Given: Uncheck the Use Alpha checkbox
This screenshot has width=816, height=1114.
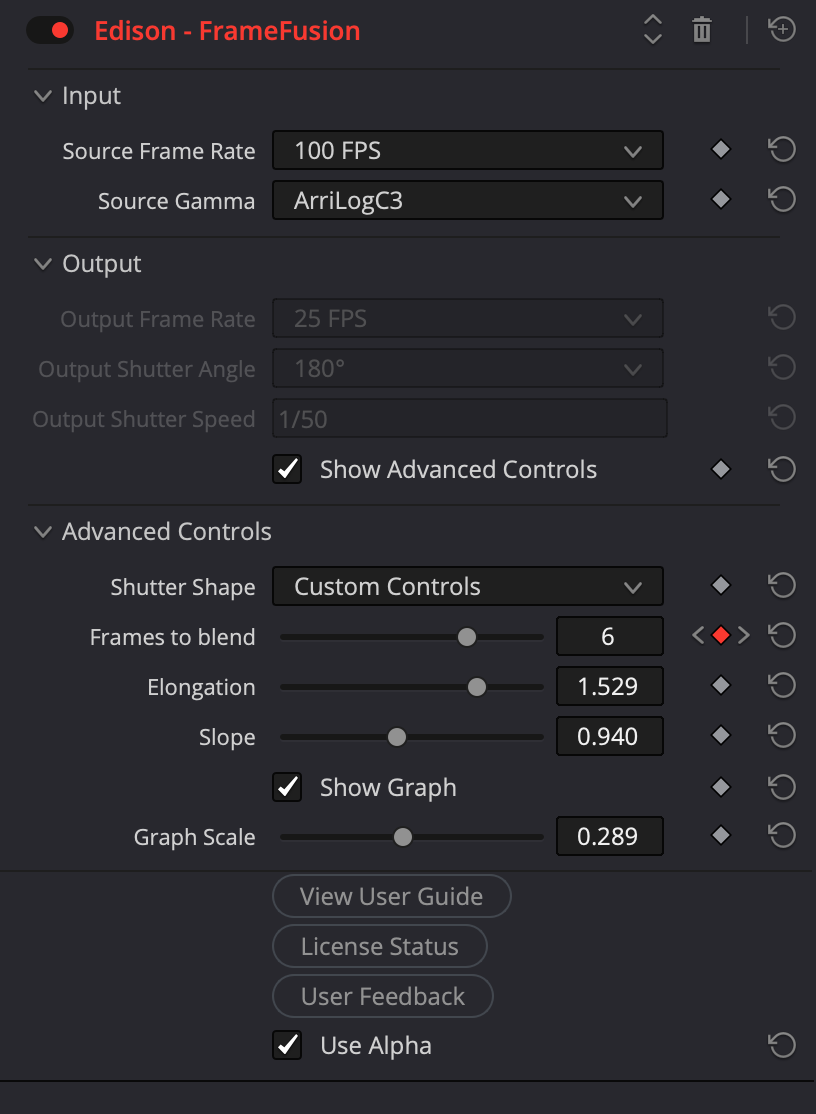Looking at the screenshot, I should pyautogui.click(x=288, y=1046).
